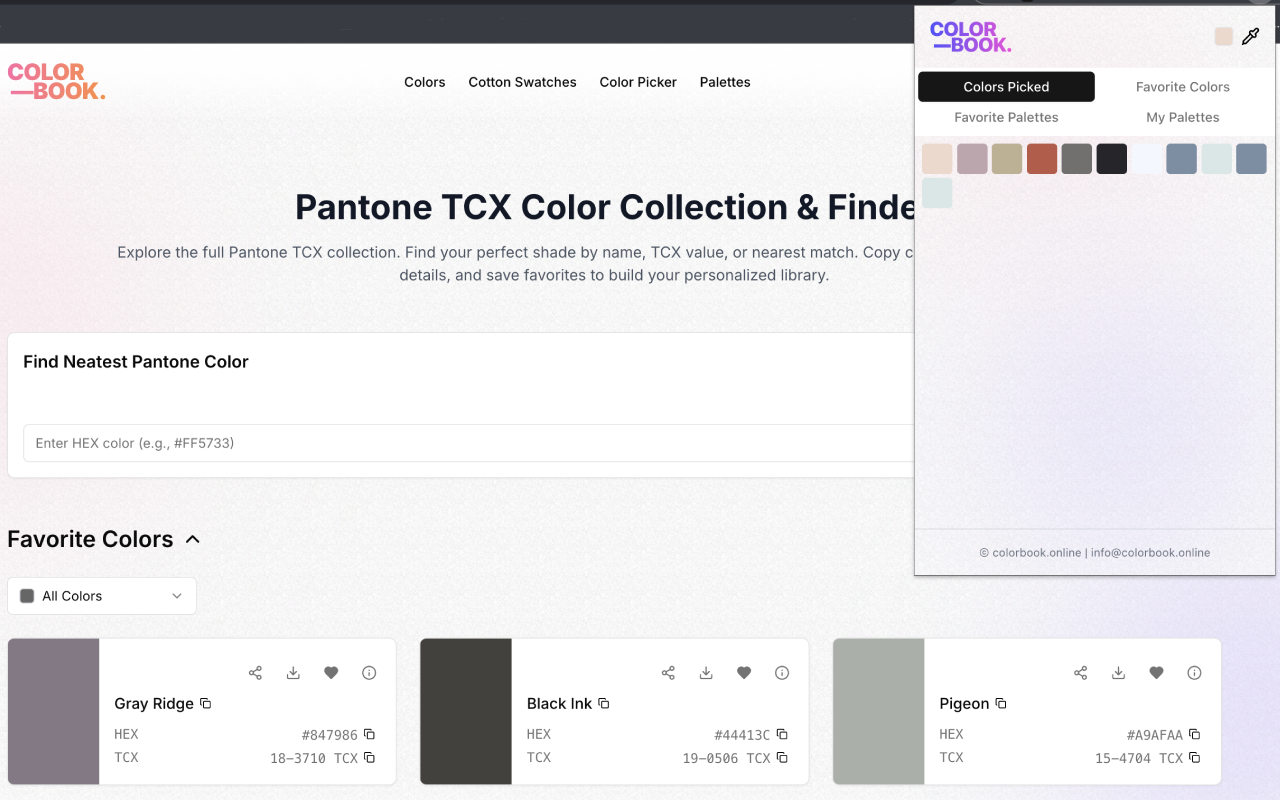Select the Favorite Palettes tab
This screenshot has height=800, width=1280.
click(1006, 117)
